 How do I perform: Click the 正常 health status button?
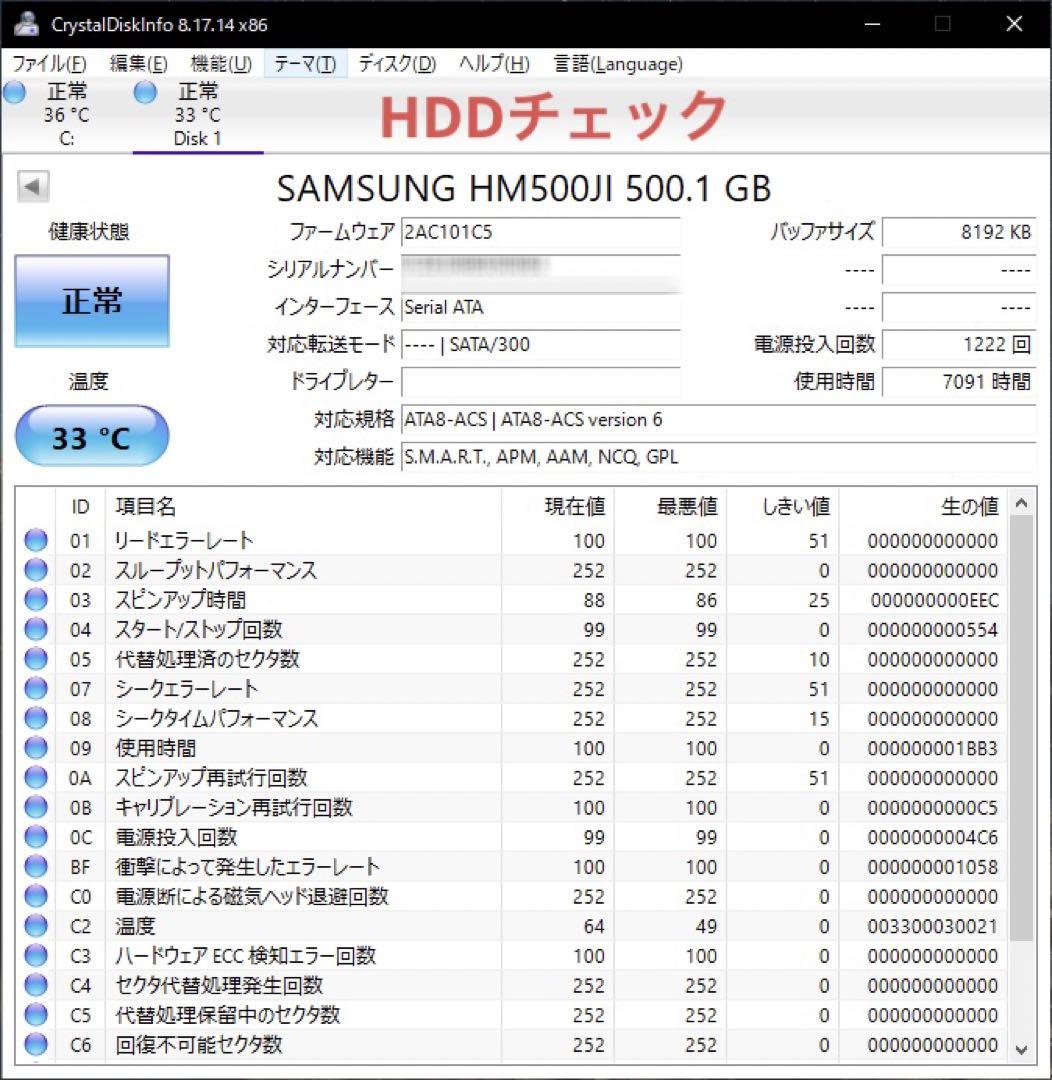tap(92, 301)
